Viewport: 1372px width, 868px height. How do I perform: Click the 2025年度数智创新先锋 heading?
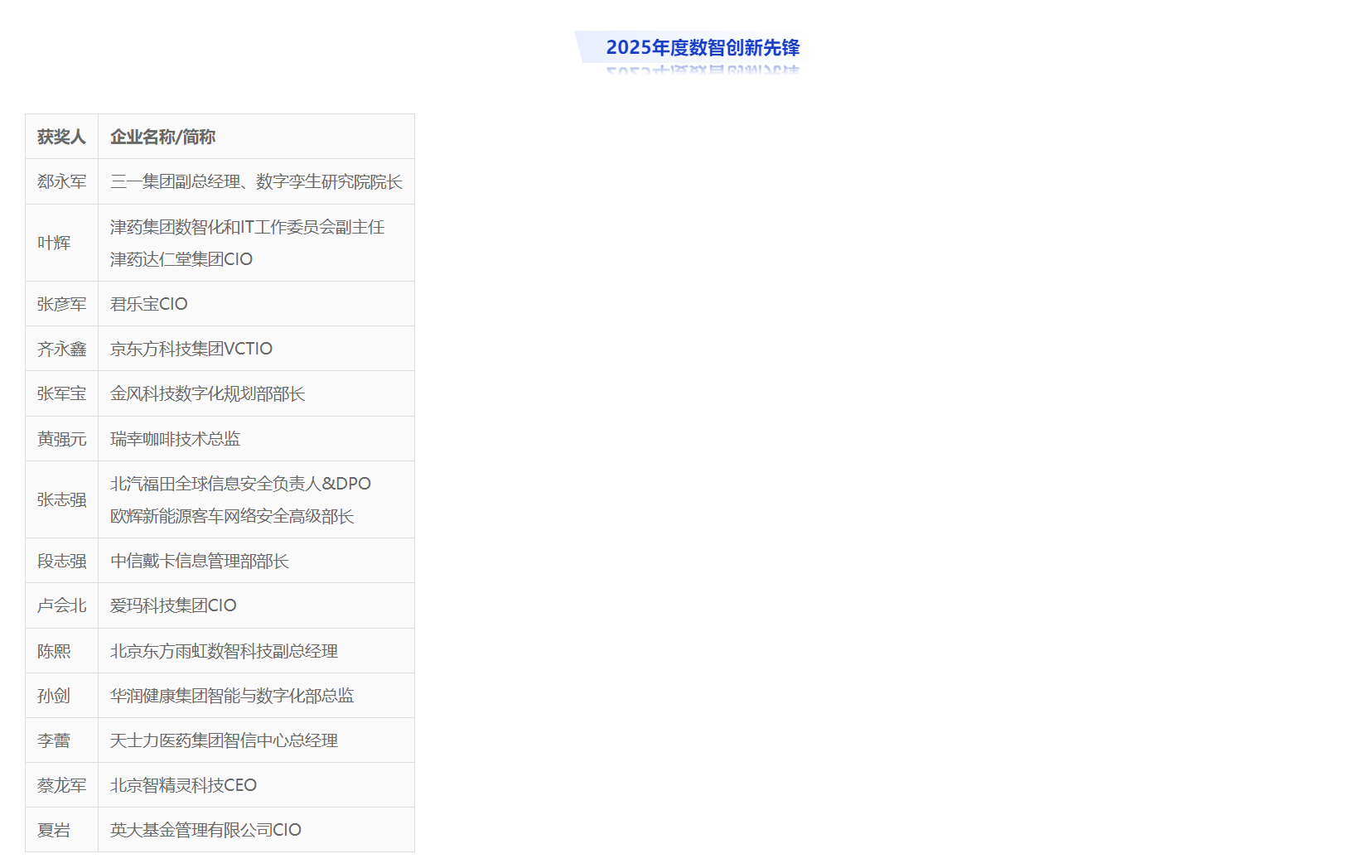click(x=702, y=47)
